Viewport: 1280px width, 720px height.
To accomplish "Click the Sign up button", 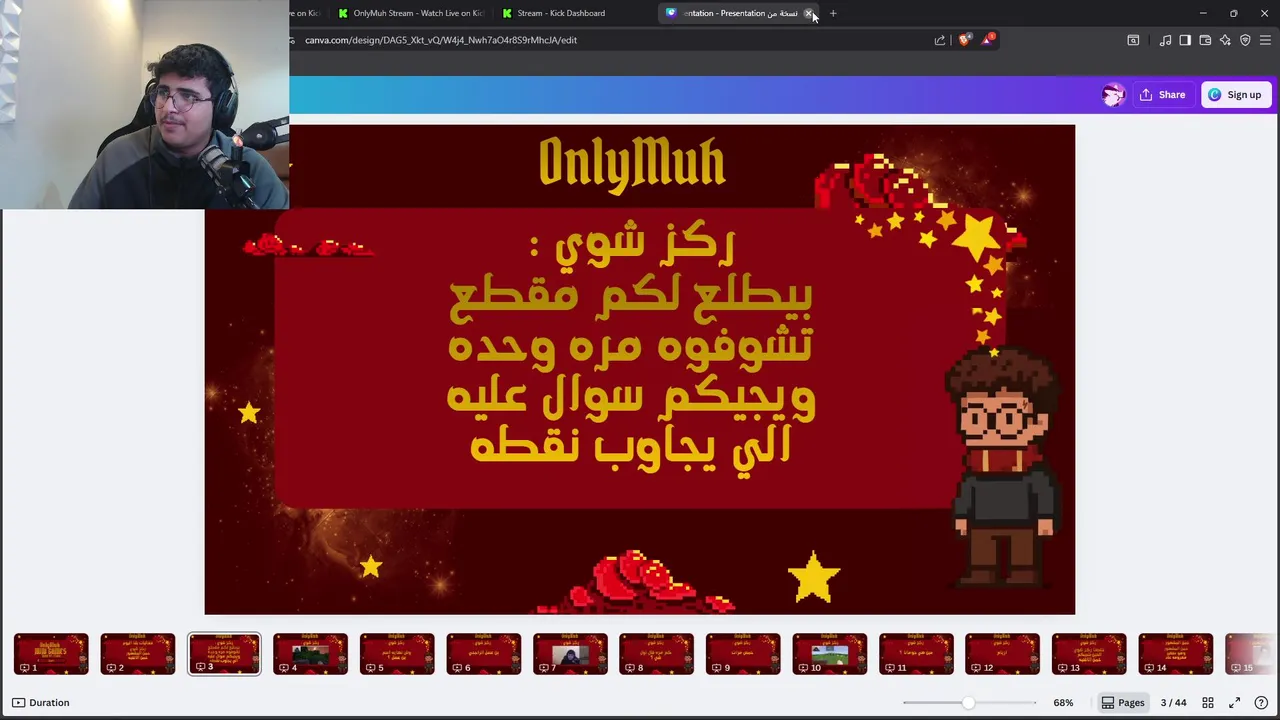I will pyautogui.click(x=1235, y=95).
